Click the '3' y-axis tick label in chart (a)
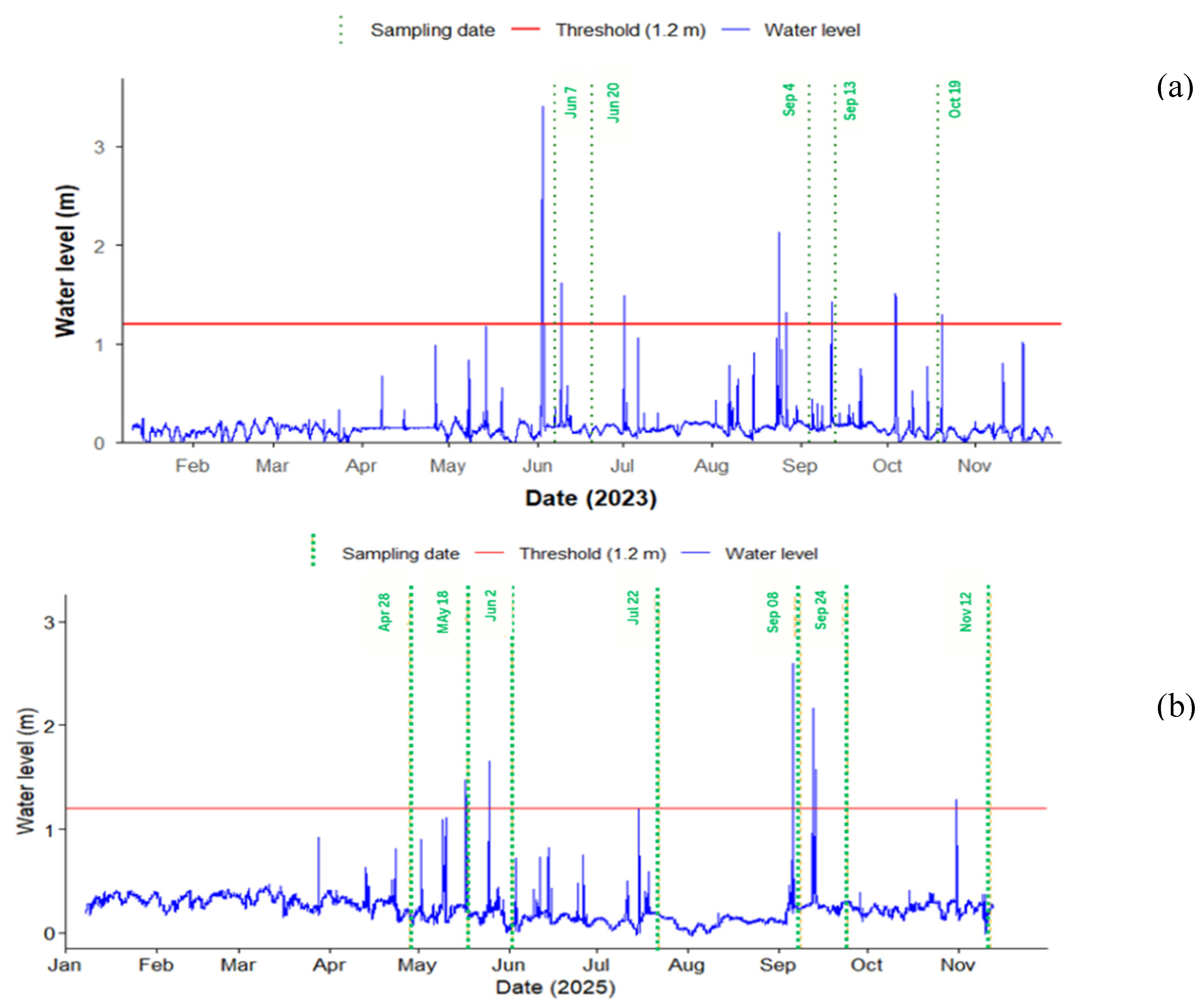The image size is (1204, 1007). (100, 147)
